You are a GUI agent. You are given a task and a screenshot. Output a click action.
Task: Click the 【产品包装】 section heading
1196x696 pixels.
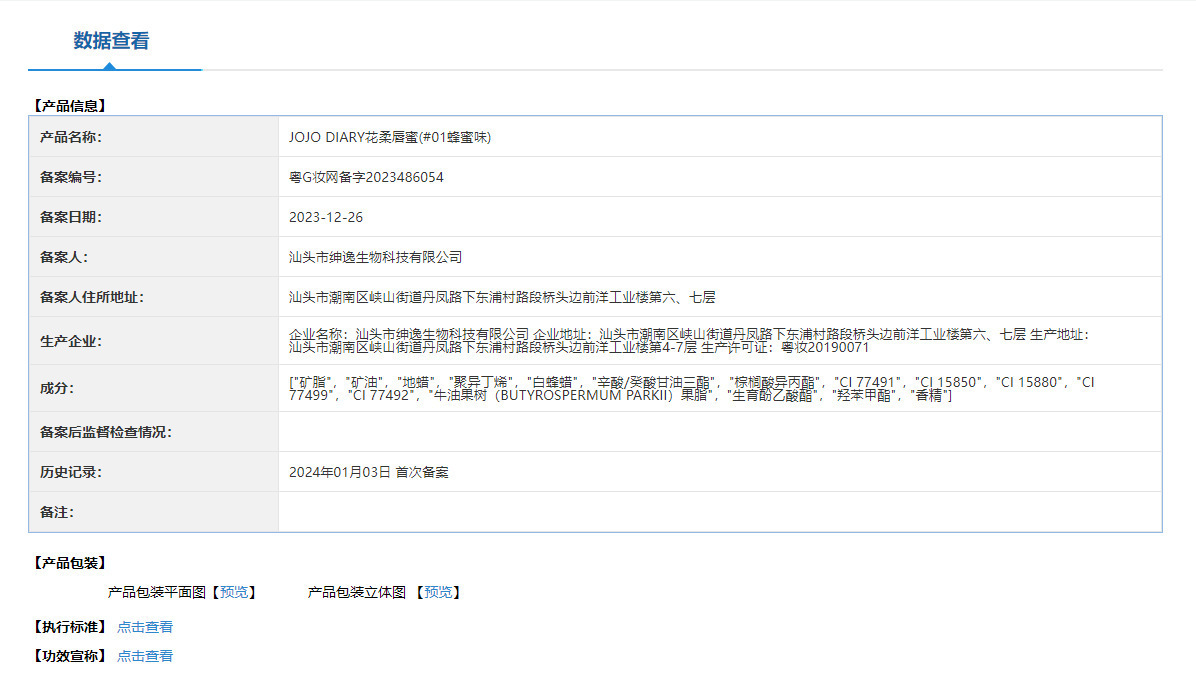69,563
